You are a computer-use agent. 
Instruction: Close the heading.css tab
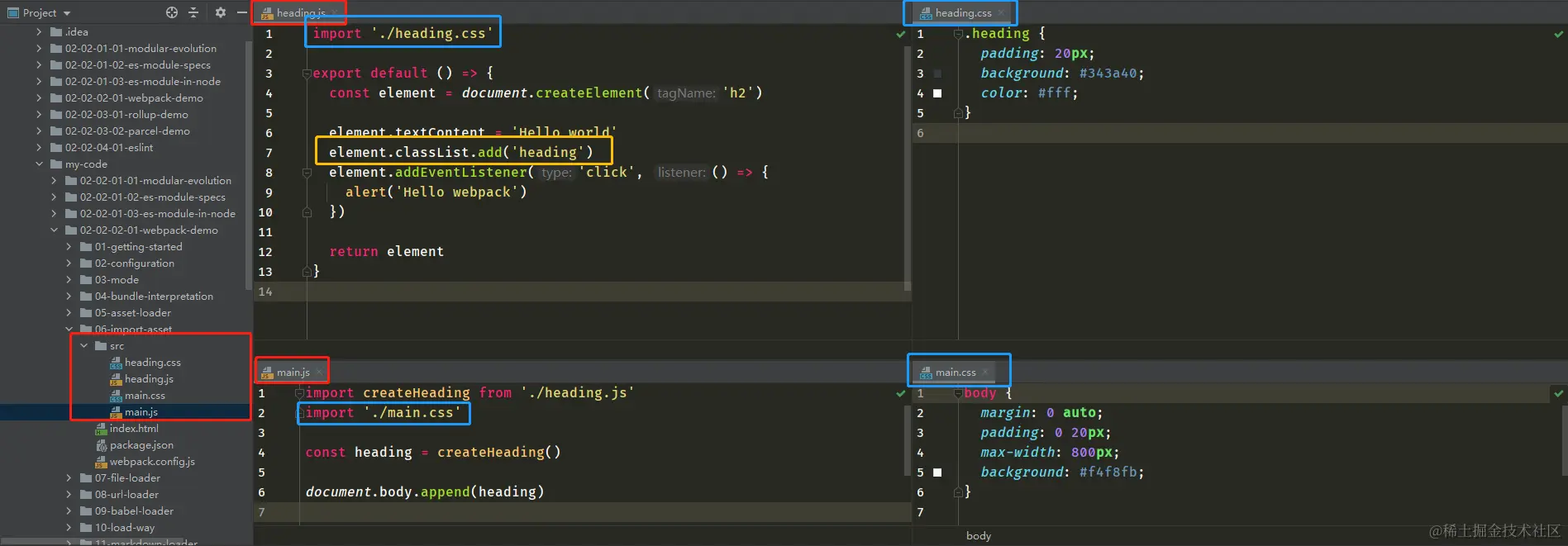[x=1001, y=13]
